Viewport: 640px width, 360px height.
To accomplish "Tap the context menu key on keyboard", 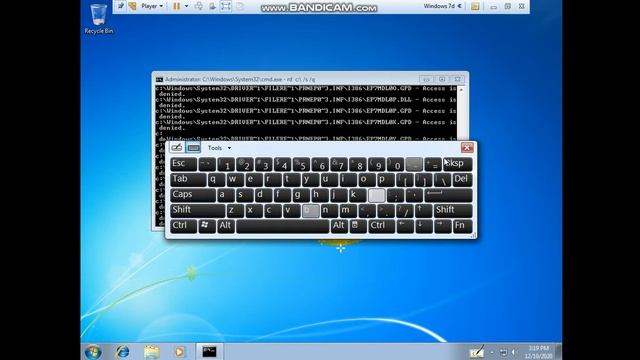I will point(358,226).
